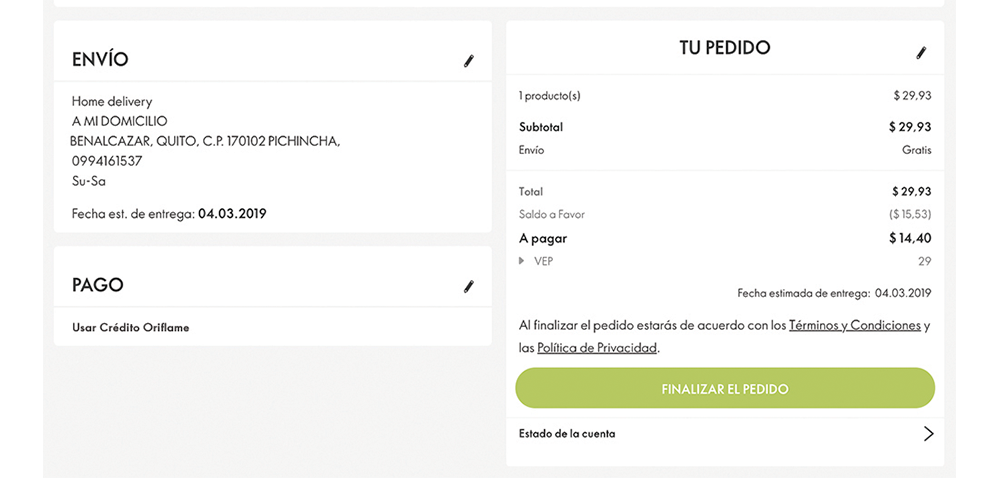
Task: Select the Saldo a Favor amount
Action: click(x=910, y=214)
